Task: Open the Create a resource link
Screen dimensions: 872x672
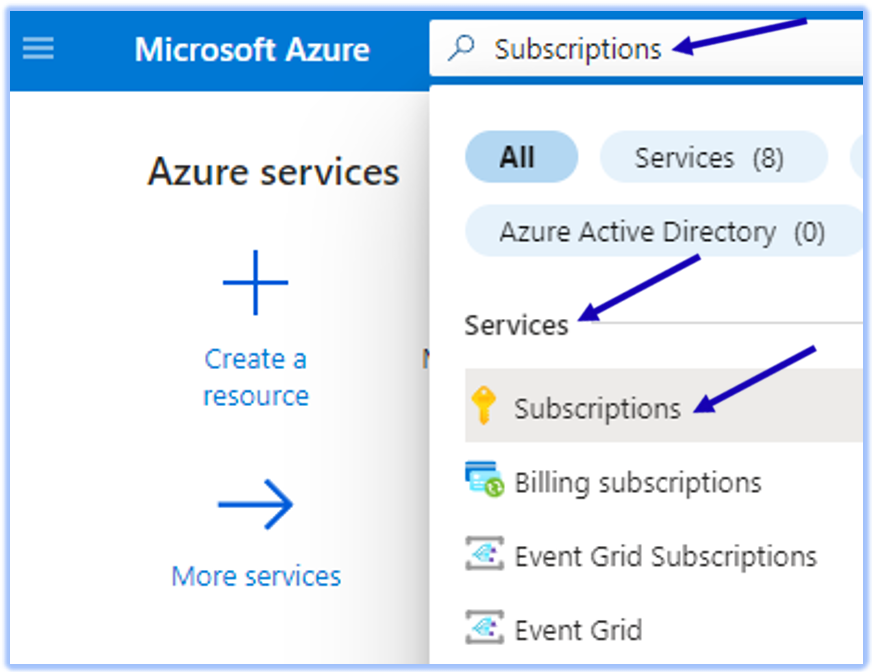Action: tap(256, 377)
